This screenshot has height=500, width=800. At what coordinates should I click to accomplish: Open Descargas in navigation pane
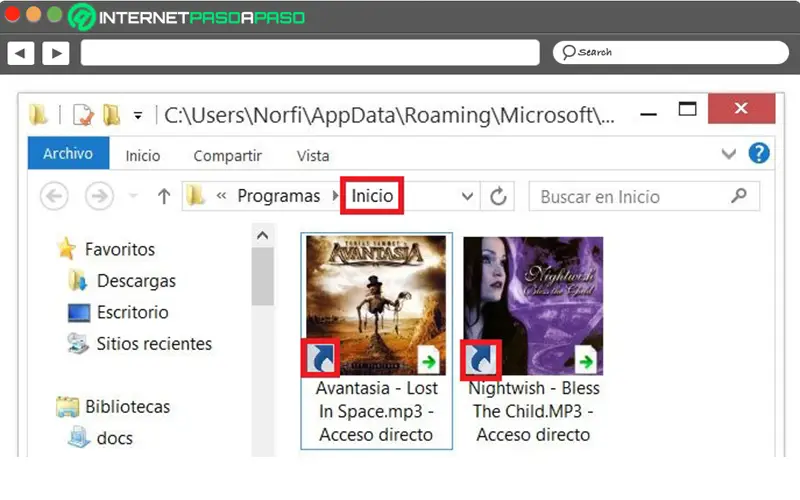[136, 281]
